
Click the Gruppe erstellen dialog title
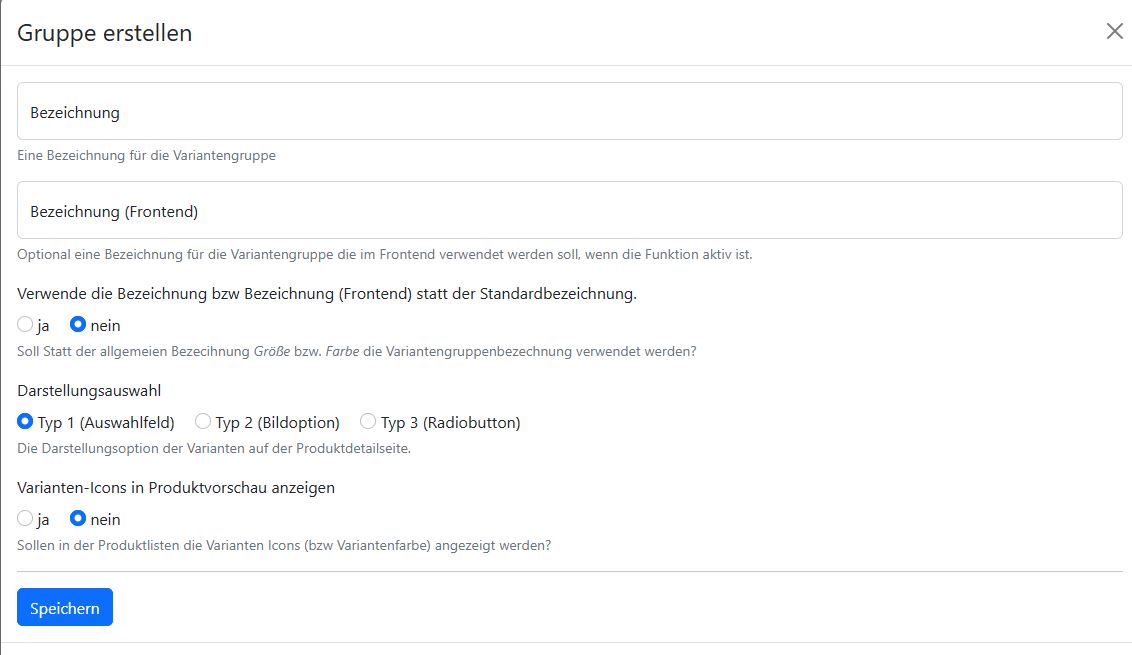(x=104, y=33)
